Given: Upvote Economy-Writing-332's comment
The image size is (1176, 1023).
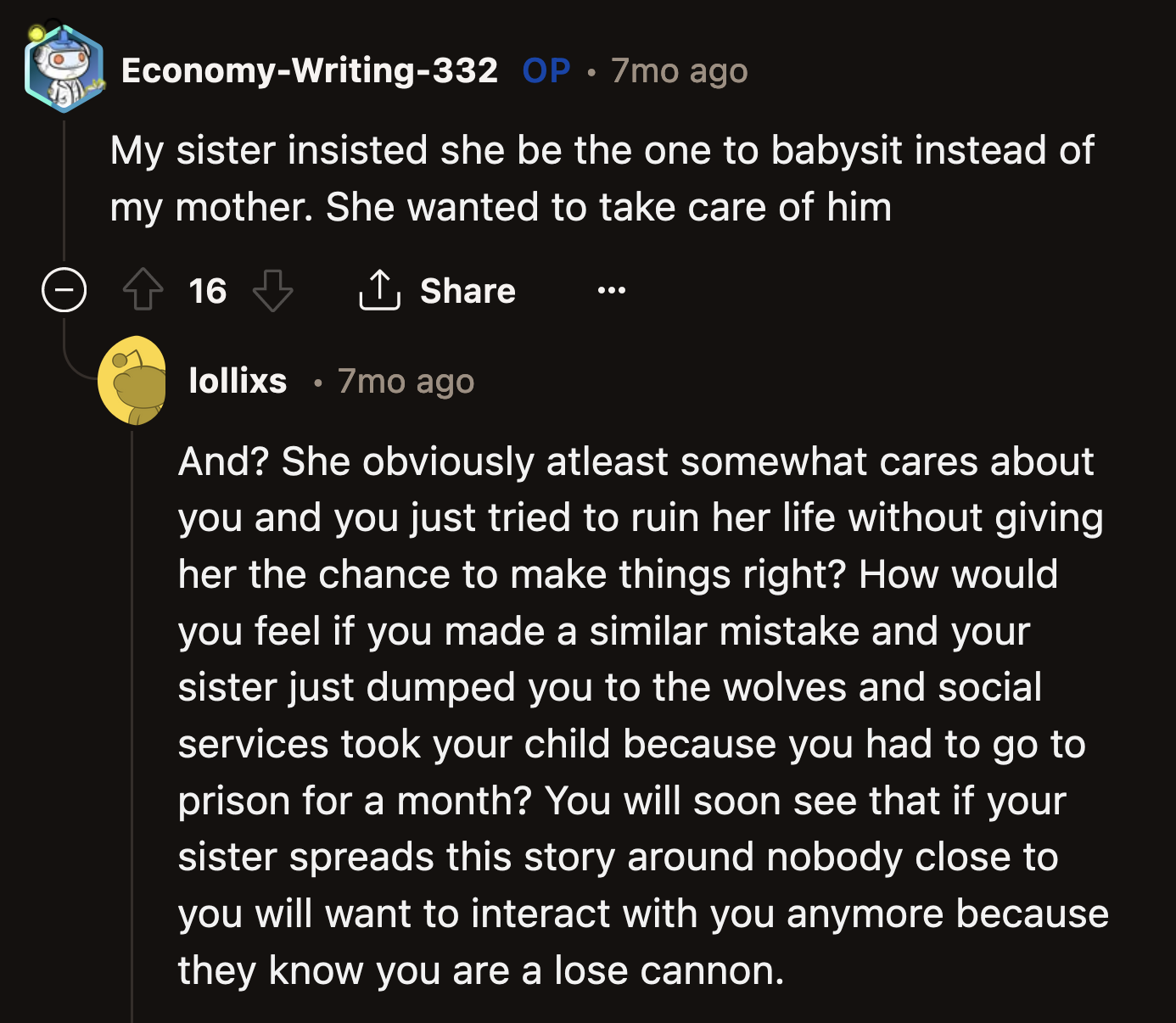Looking at the screenshot, I should coord(144,291).
